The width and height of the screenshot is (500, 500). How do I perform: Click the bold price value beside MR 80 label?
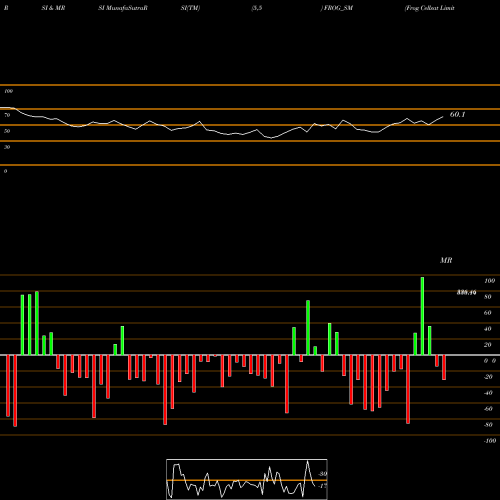(466, 293)
